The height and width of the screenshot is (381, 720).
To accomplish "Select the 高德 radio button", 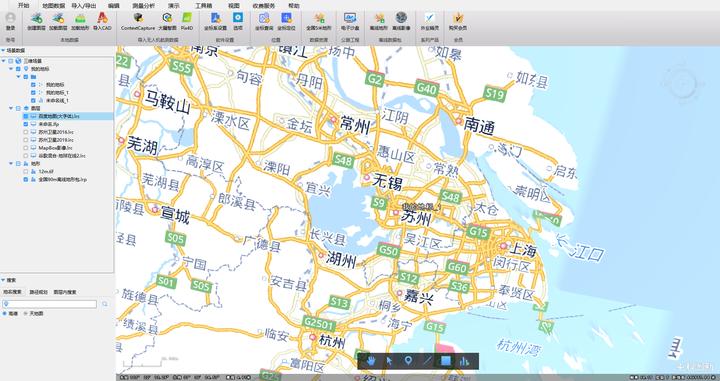I will point(5,314).
